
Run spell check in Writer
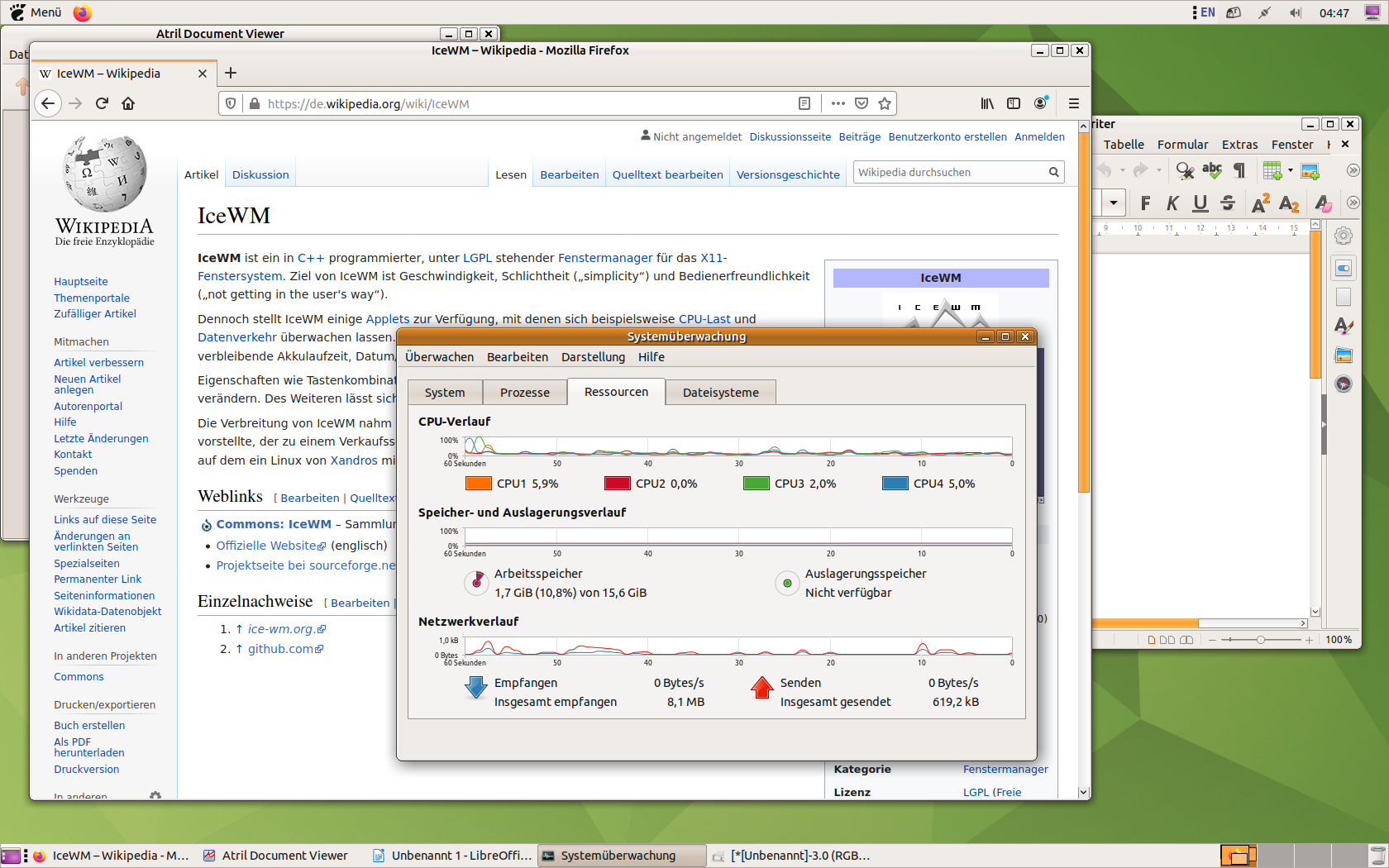[1212, 170]
